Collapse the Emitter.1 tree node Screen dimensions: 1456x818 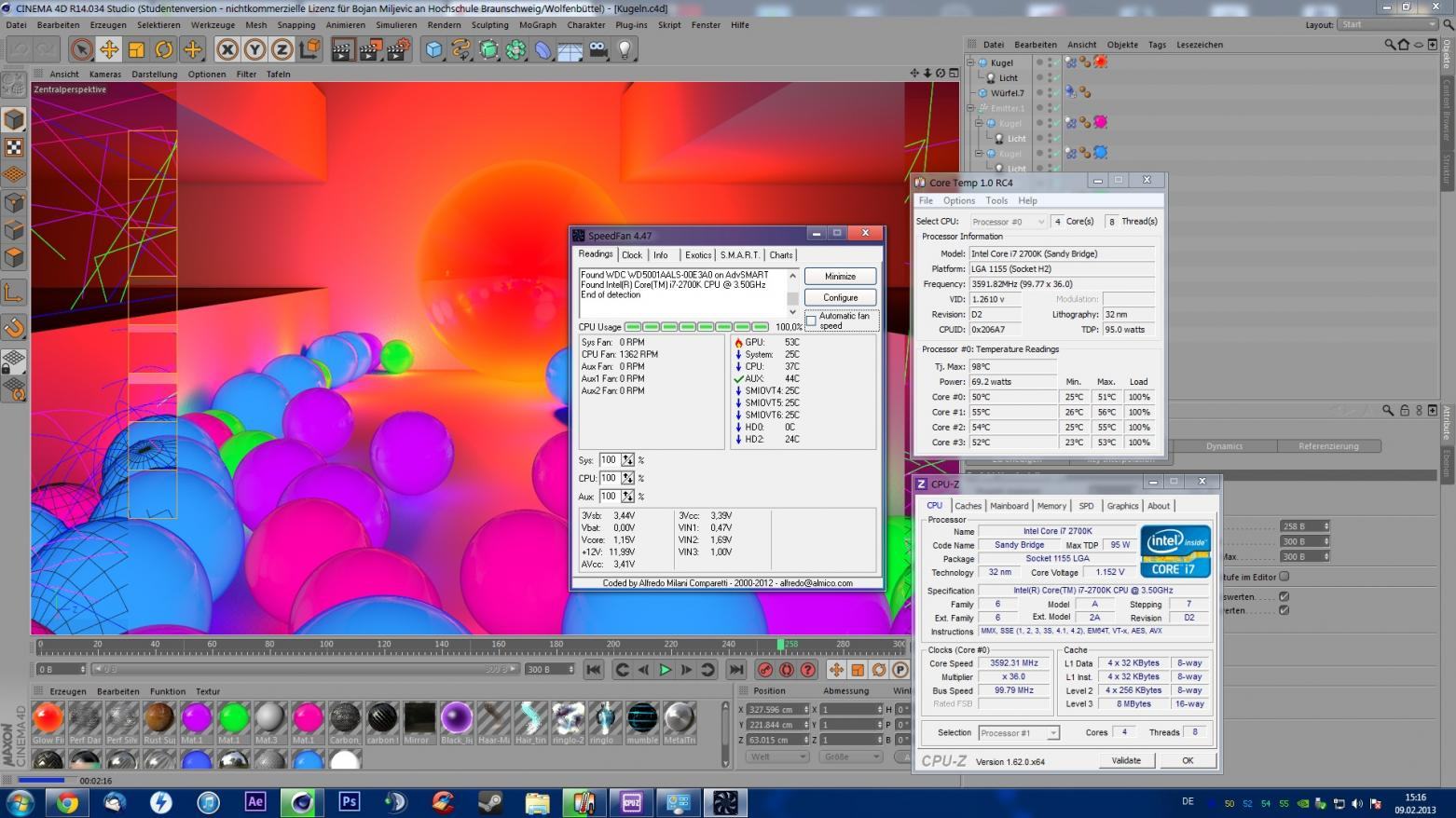(970, 108)
